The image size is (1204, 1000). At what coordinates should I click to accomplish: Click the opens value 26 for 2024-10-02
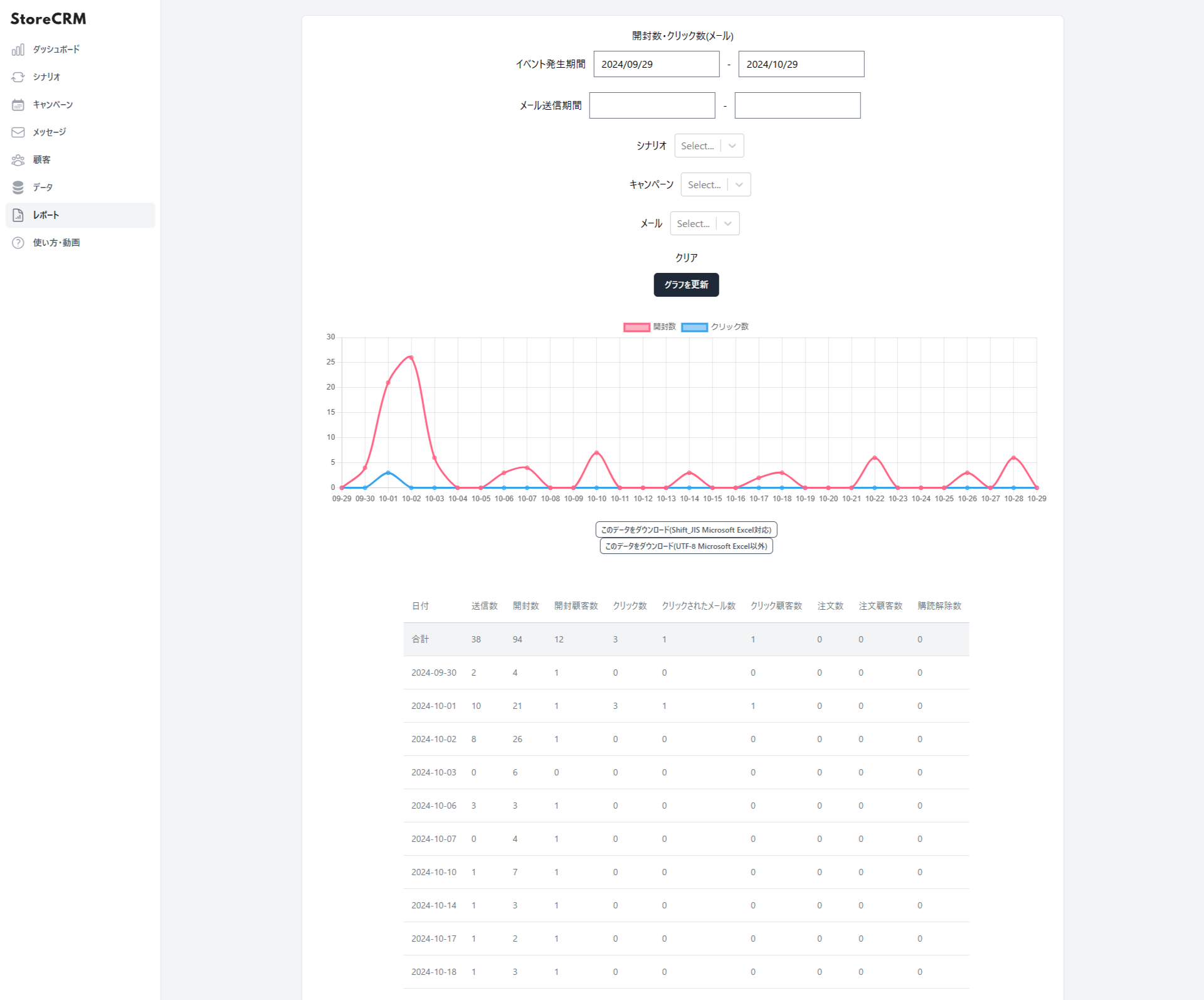pyautogui.click(x=517, y=739)
